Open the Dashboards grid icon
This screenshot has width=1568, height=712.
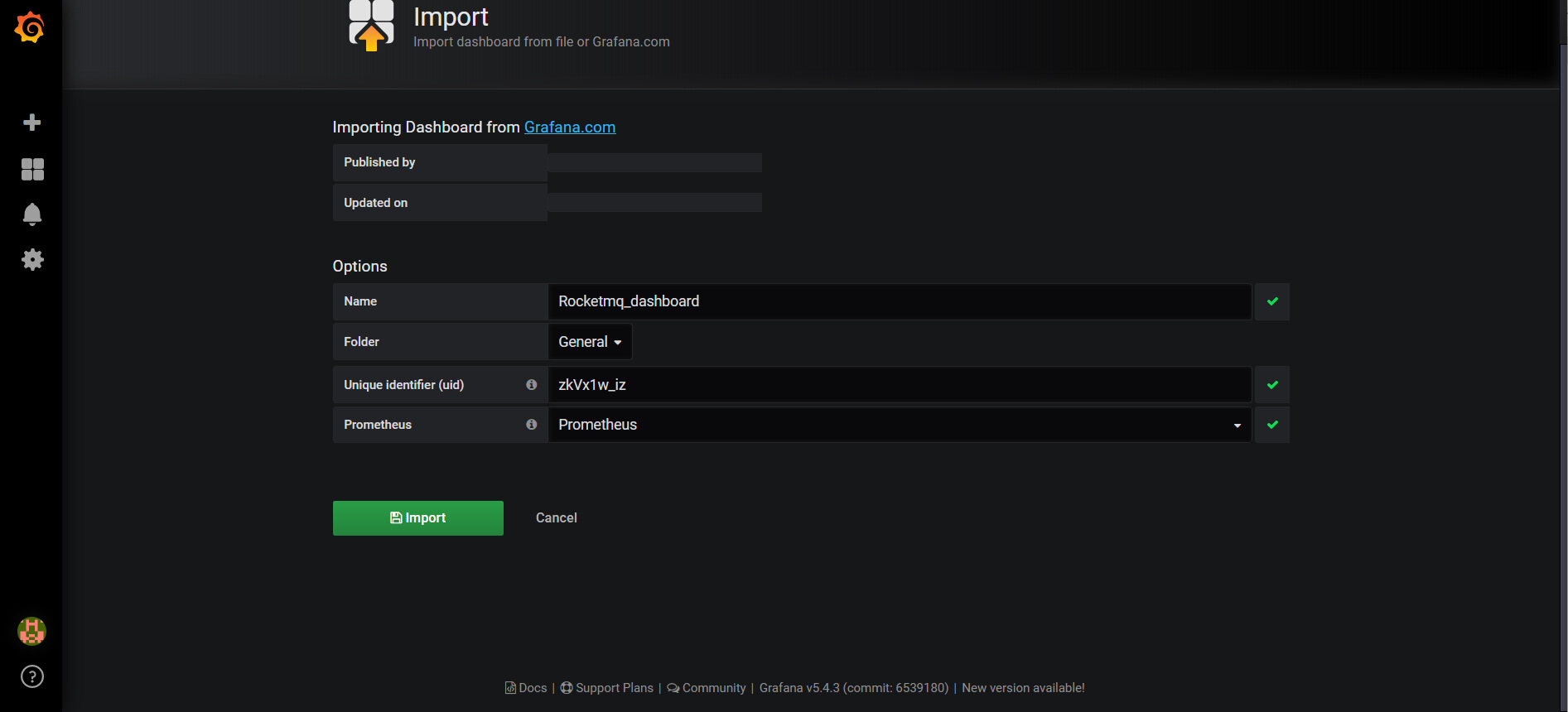click(32, 169)
